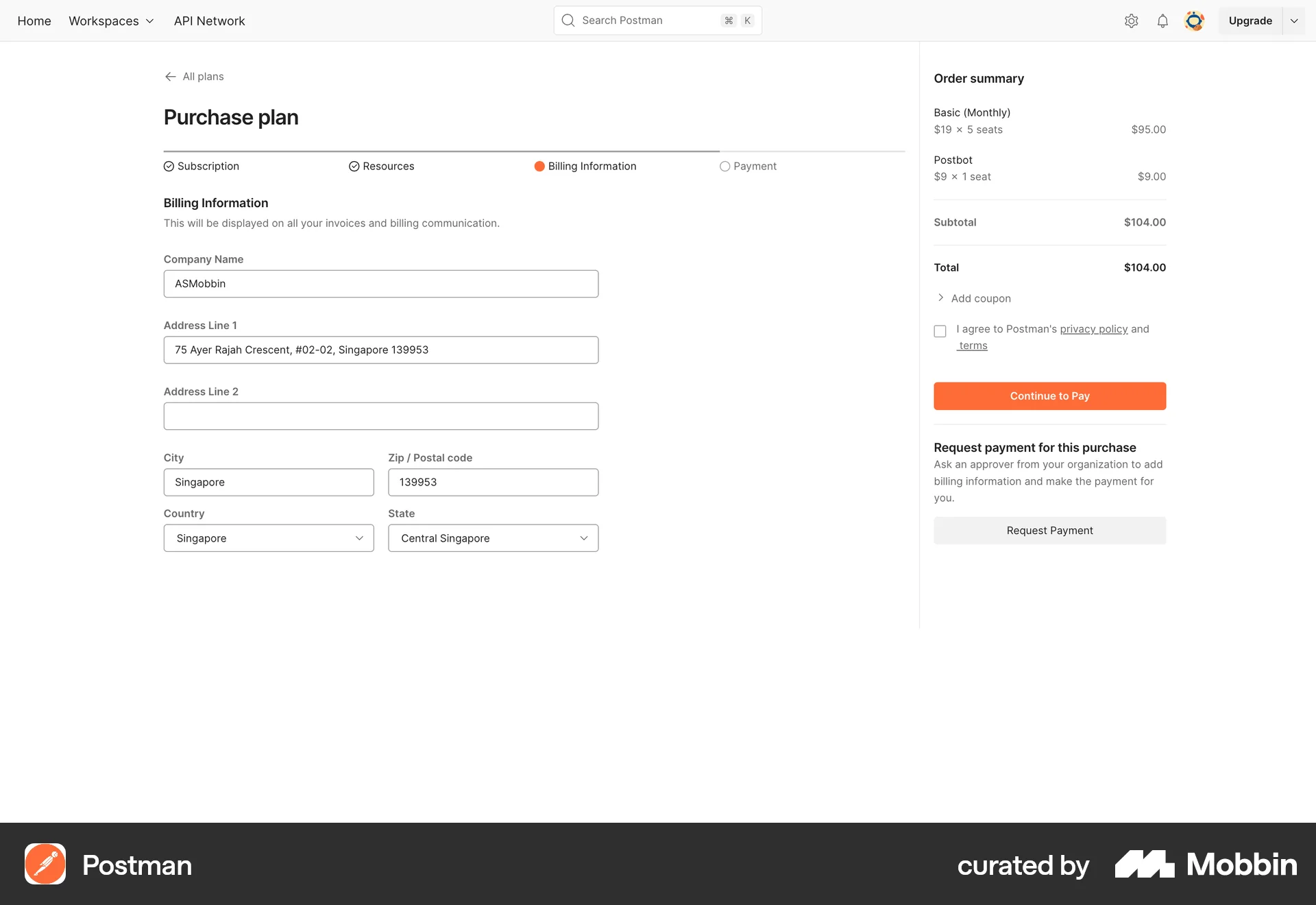Open the Workspaces menu
The height and width of the screenshot is (905, 1316).
pos(110,21)
